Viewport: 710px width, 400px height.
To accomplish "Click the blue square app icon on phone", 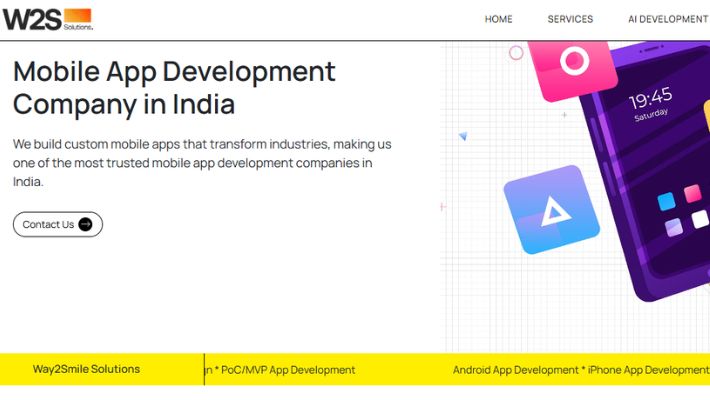I will tap(667, 202).
